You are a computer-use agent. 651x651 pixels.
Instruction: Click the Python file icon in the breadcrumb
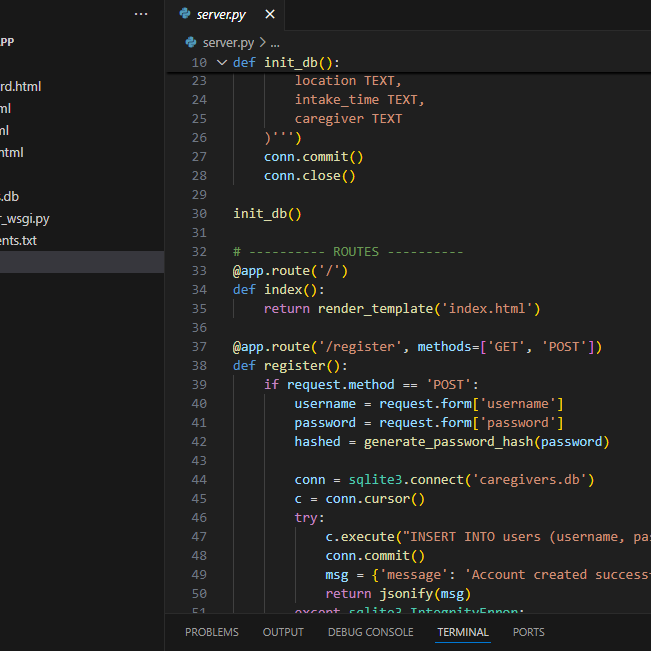pyautogui.click(x=192, y=42)
